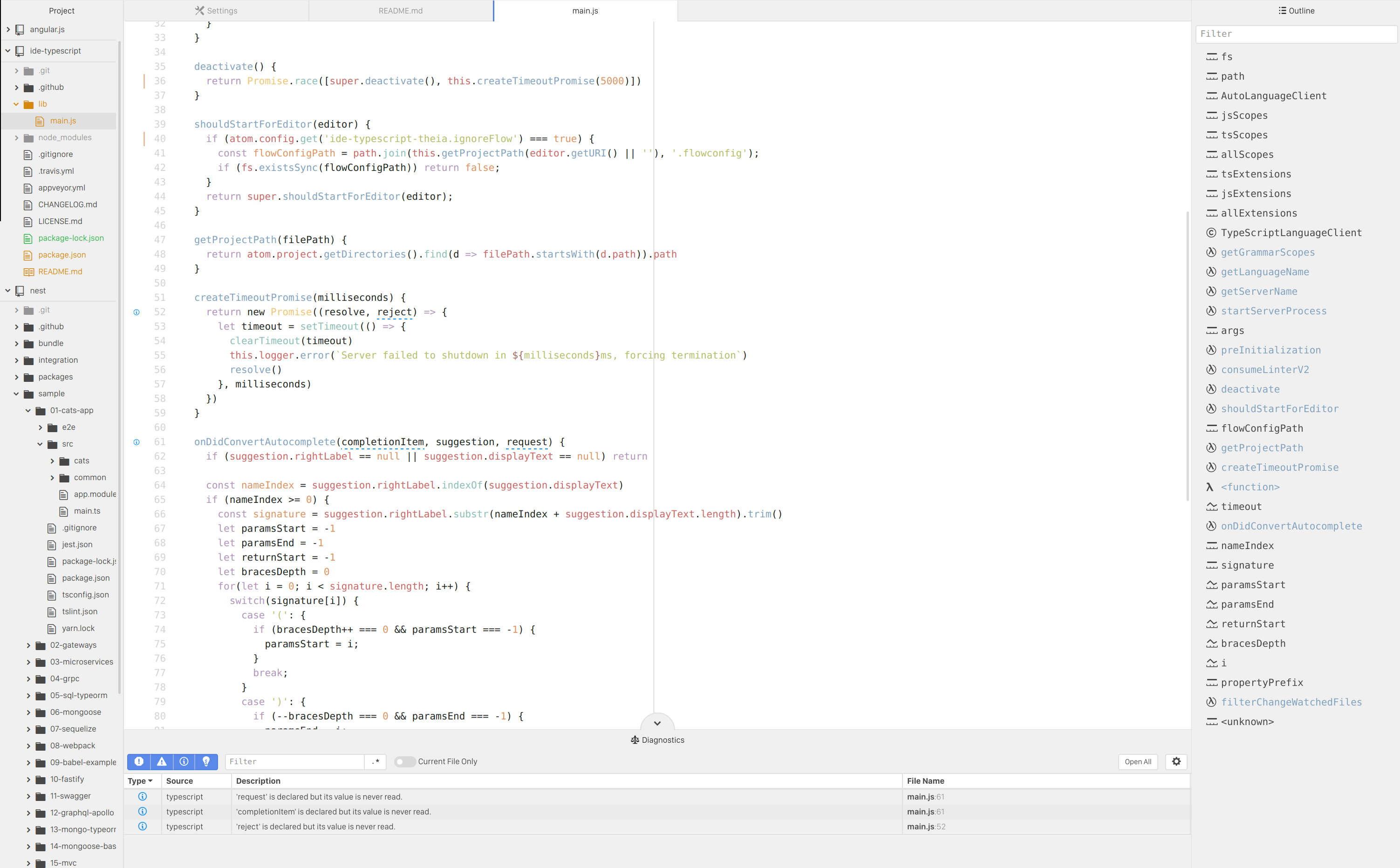Image resolution: width=1400 pixels, height=868 pixels.
Task: Enable the Current File Only switch
Action: (404, 761)
